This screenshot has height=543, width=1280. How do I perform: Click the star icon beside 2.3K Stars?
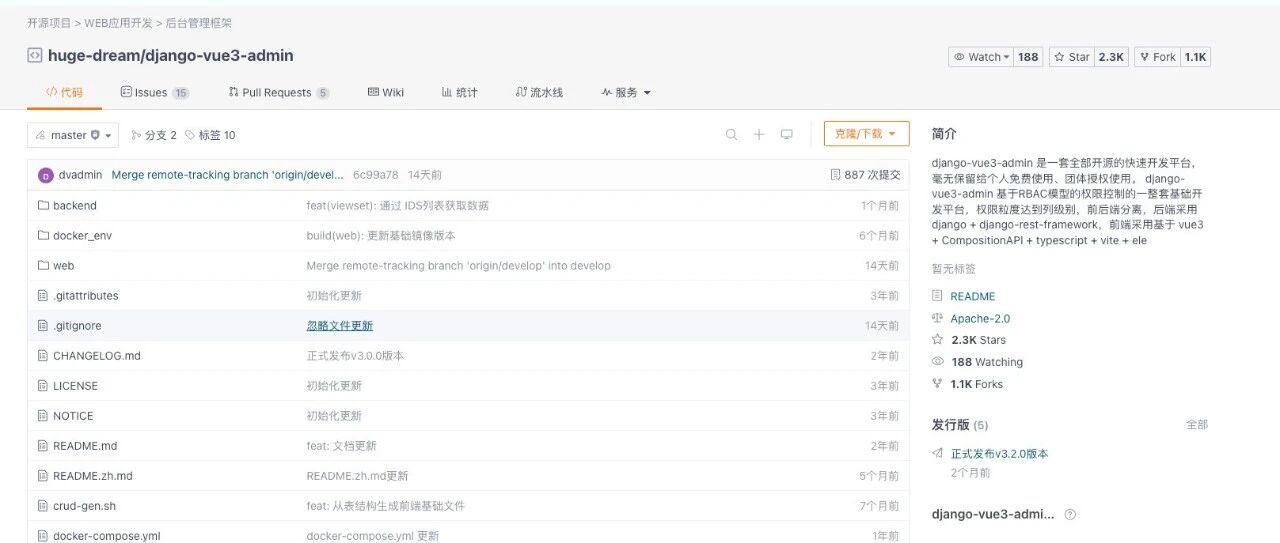pyautogui.click(x=937, y=340)
